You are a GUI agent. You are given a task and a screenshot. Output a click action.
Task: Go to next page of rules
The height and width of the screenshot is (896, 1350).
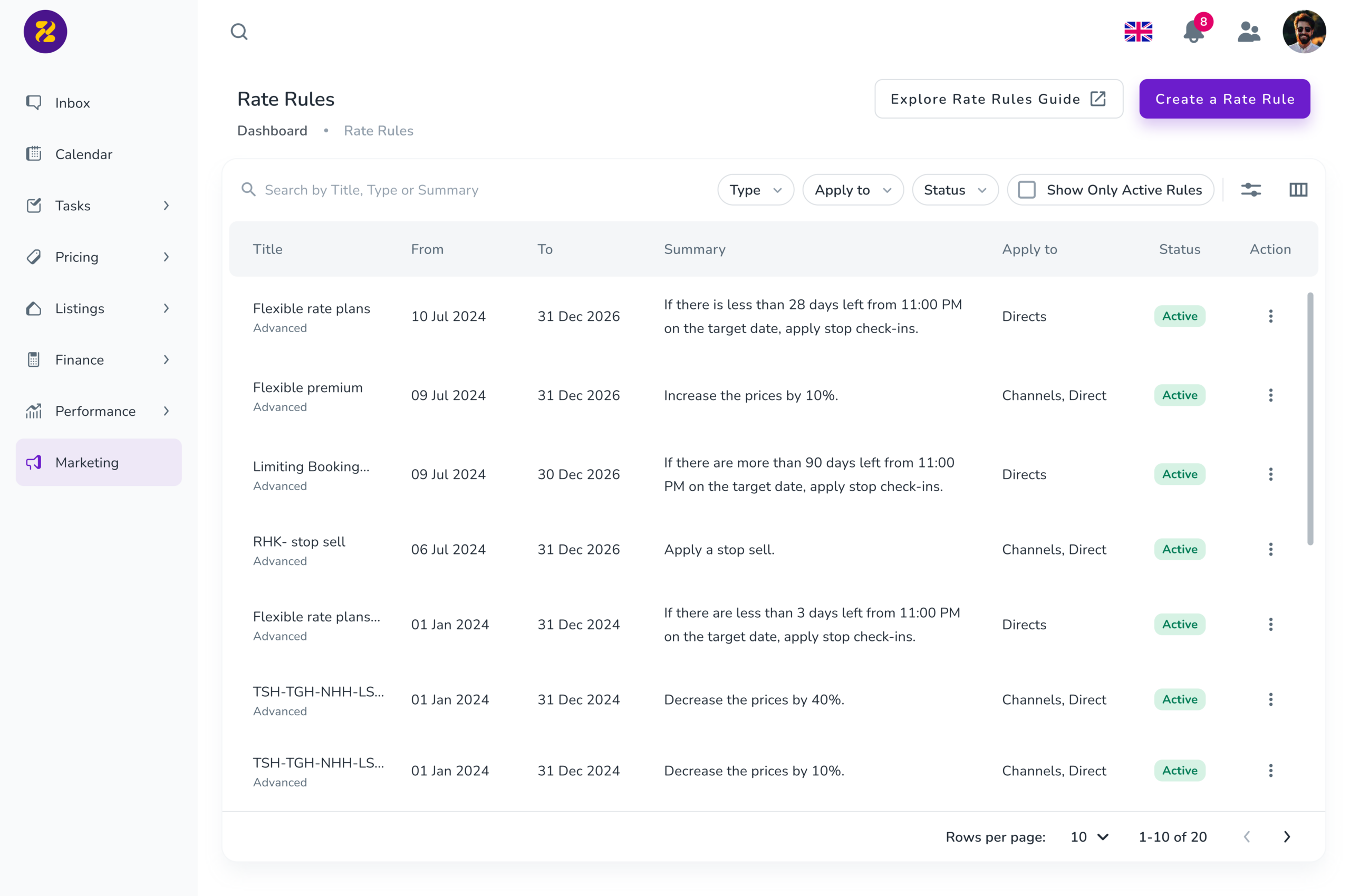pyautogui.click(x=1287, y=836)
